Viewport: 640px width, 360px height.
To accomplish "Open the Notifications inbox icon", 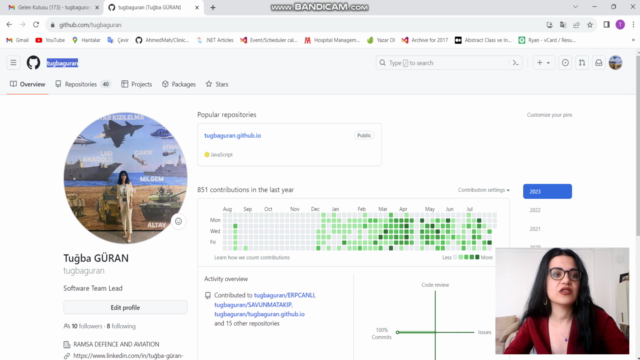I will pos(599,63).
